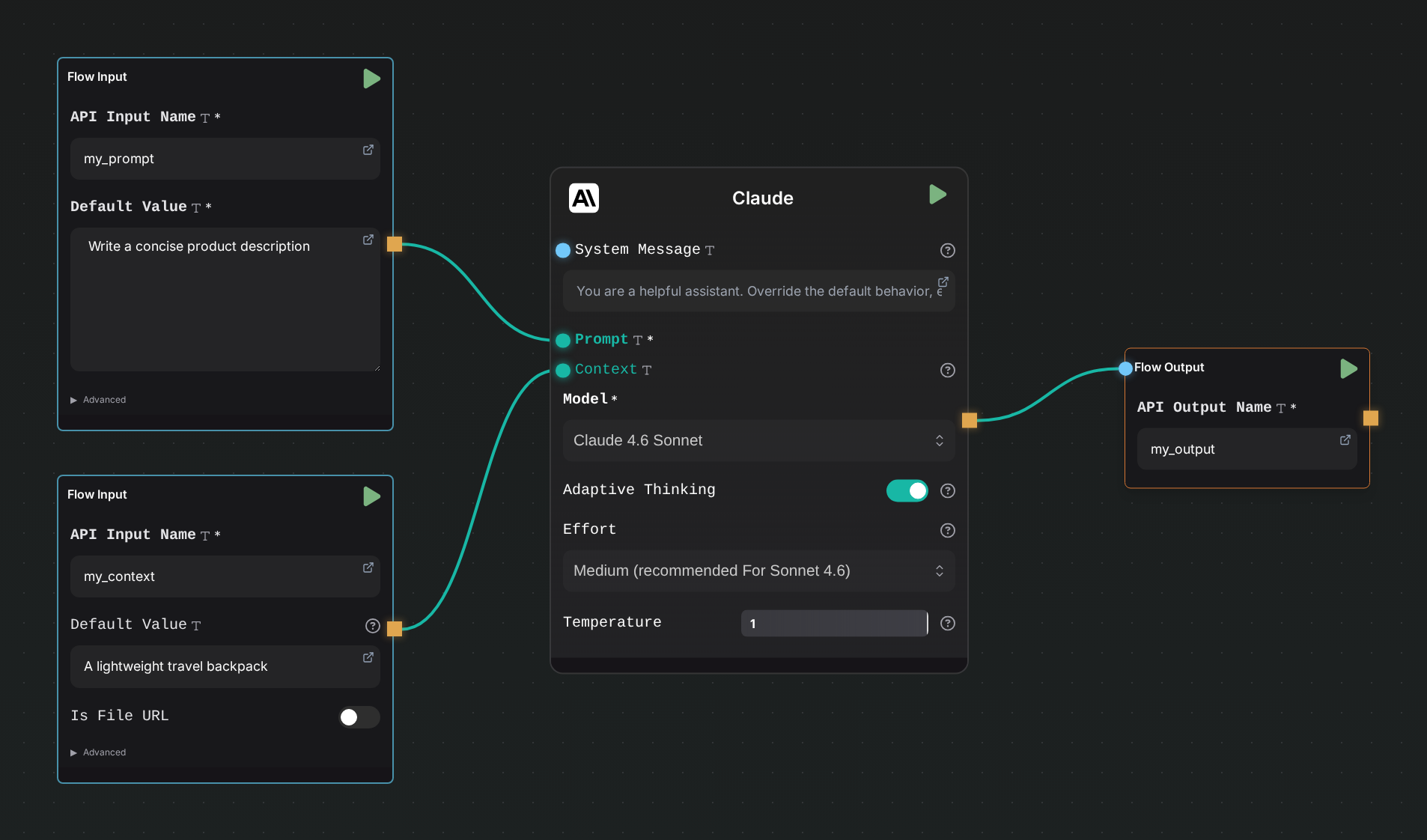Open help for Context input
Image resolution: width=1427 pixels, height=840 pixels.
(x=948, y=371)
